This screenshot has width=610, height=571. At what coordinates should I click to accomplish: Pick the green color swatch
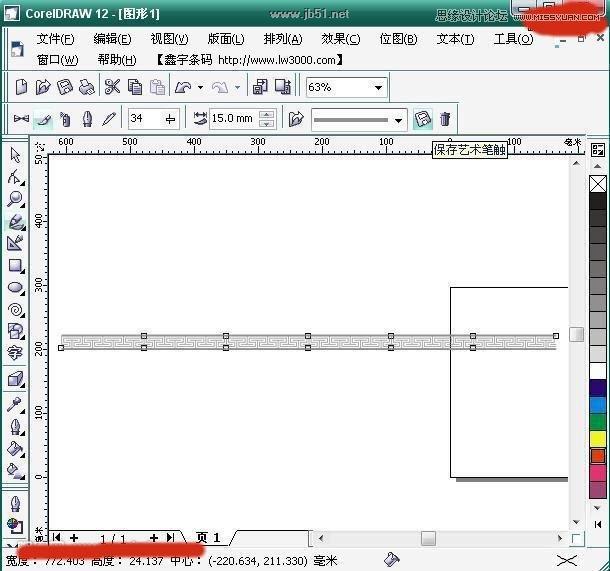pos(598,422)
